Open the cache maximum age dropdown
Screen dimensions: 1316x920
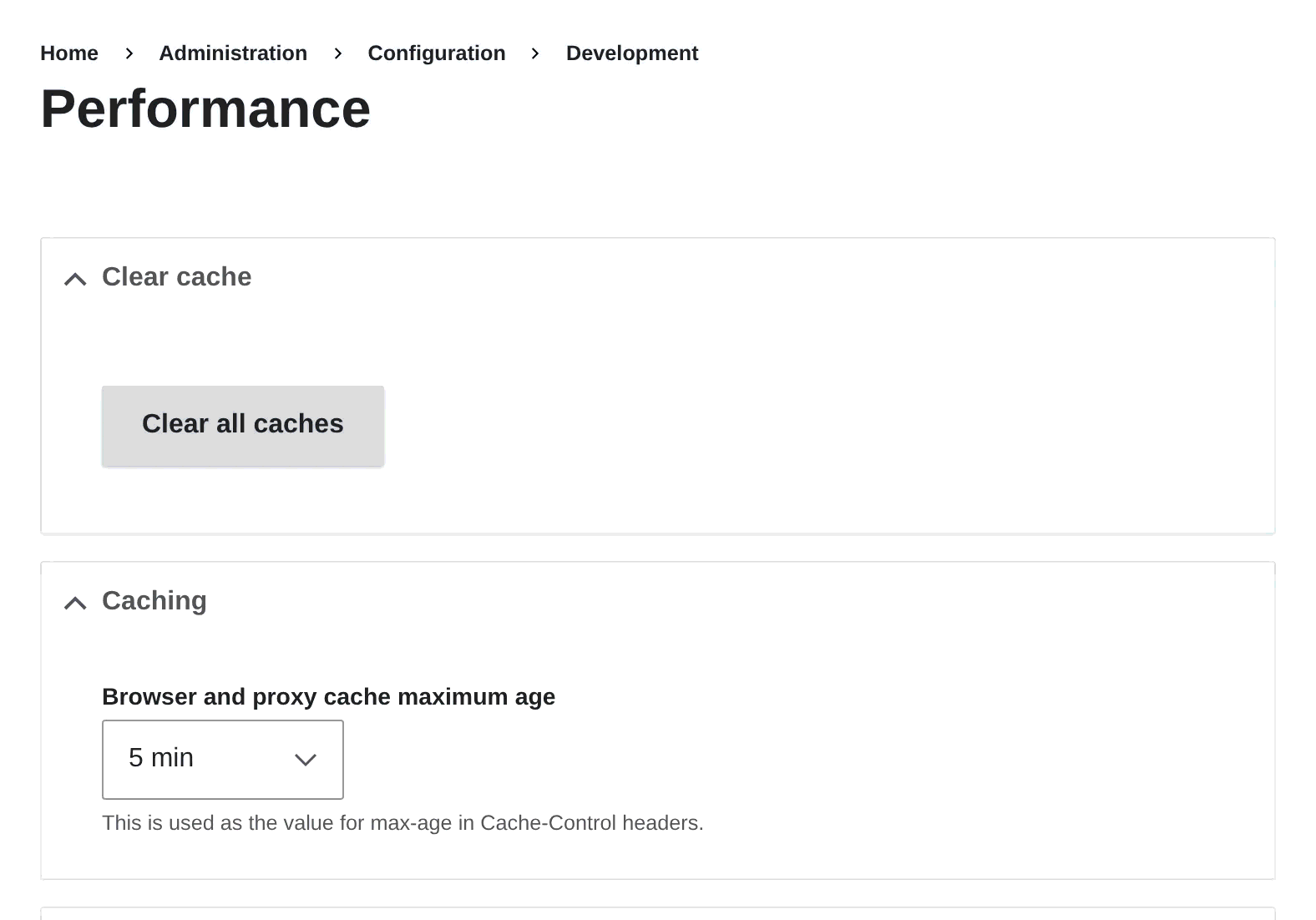pos(223,759)
